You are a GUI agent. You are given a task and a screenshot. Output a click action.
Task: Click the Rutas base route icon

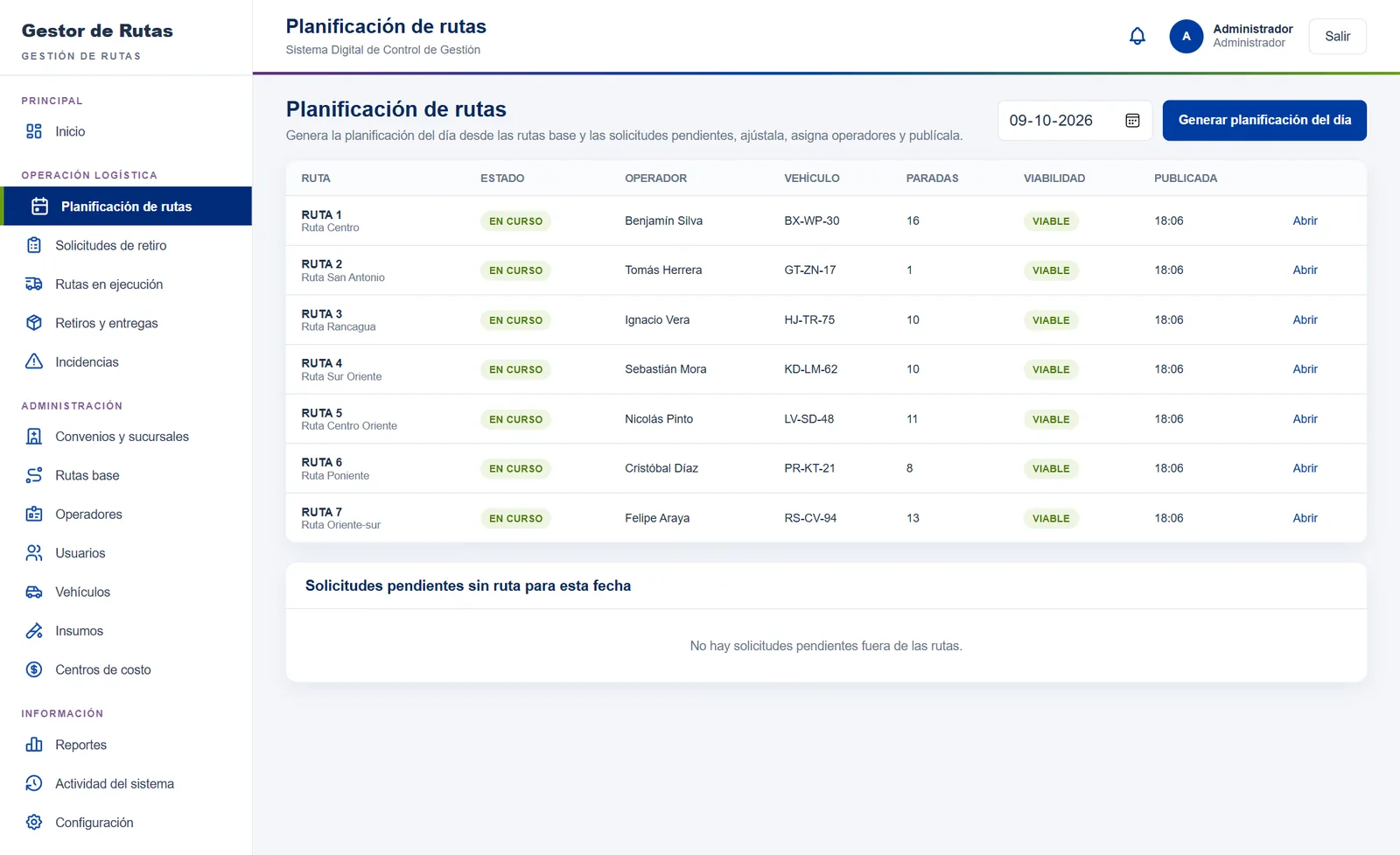pyautogui.click(x=34, y=475)
